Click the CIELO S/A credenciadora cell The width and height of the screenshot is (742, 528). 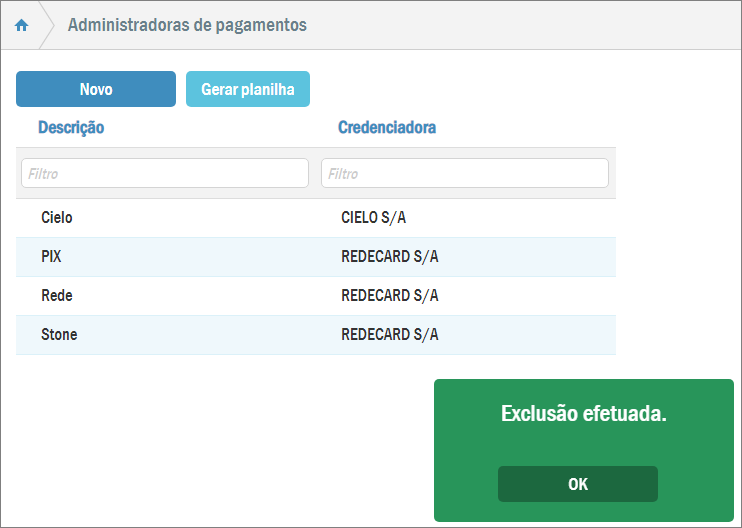pos(374,217)
